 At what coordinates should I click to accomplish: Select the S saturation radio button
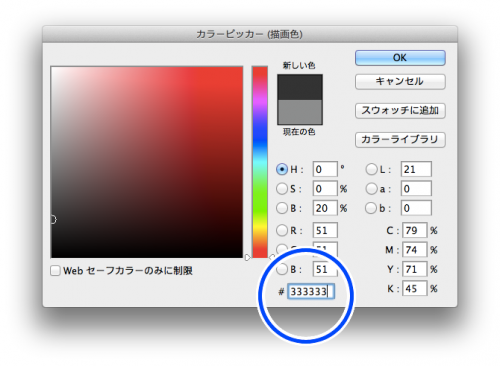[282, 189]
